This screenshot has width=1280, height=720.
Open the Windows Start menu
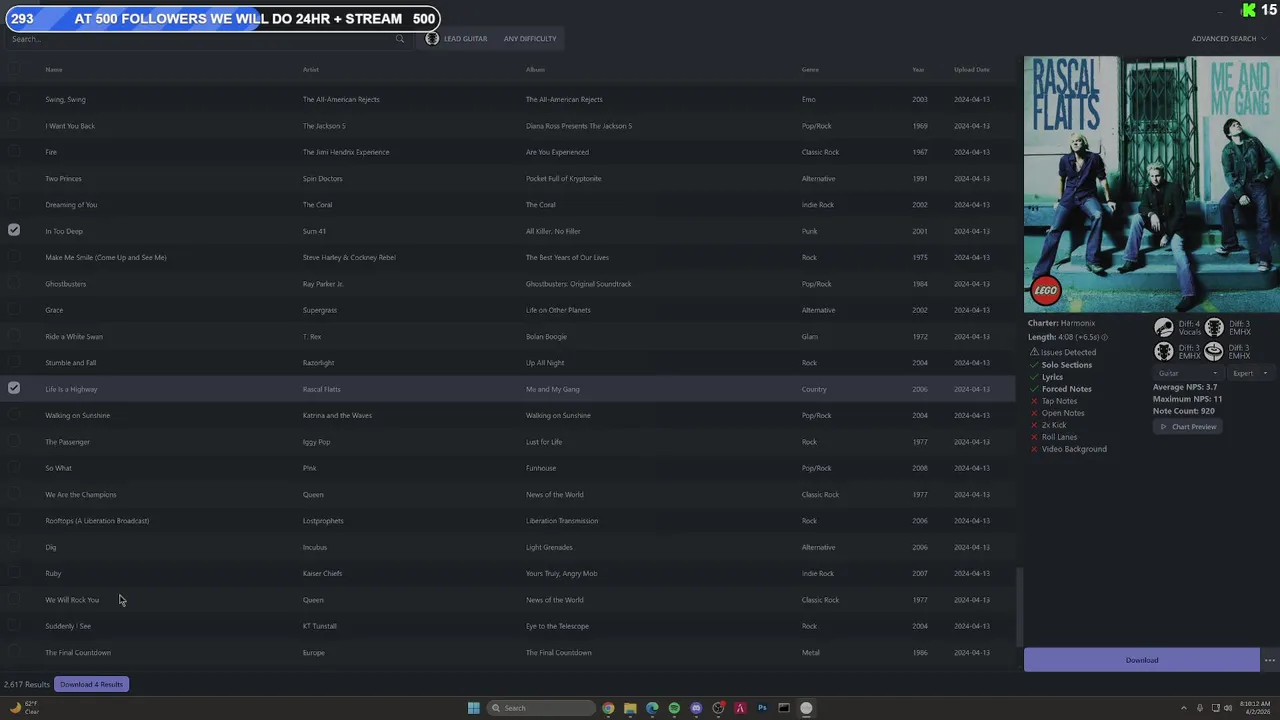(x=473, y=708)
